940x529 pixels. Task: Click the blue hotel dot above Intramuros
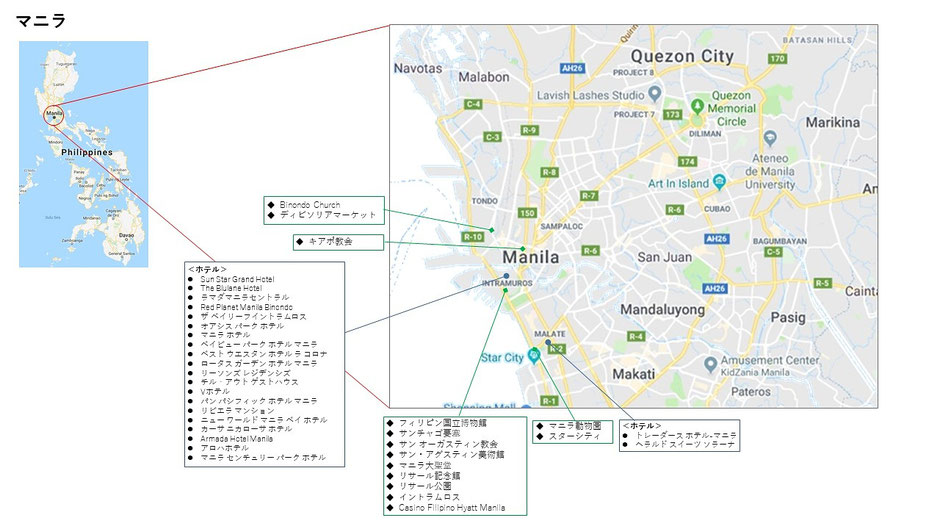pyautogui.click(x=507, y=276)
